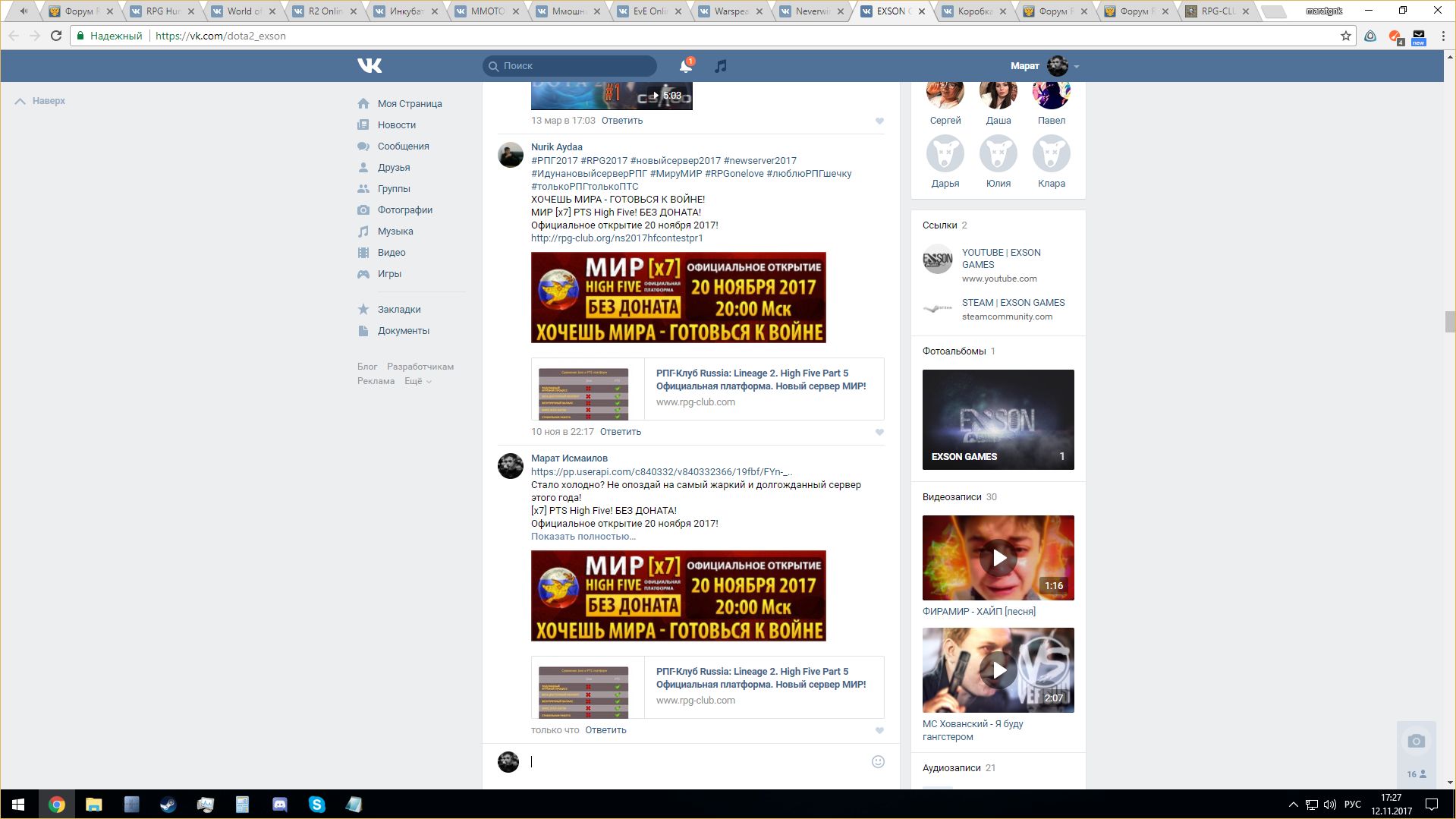Play the ФИРАМИР - ХАЙП video

pyautogui.click(x=998, y=558)
